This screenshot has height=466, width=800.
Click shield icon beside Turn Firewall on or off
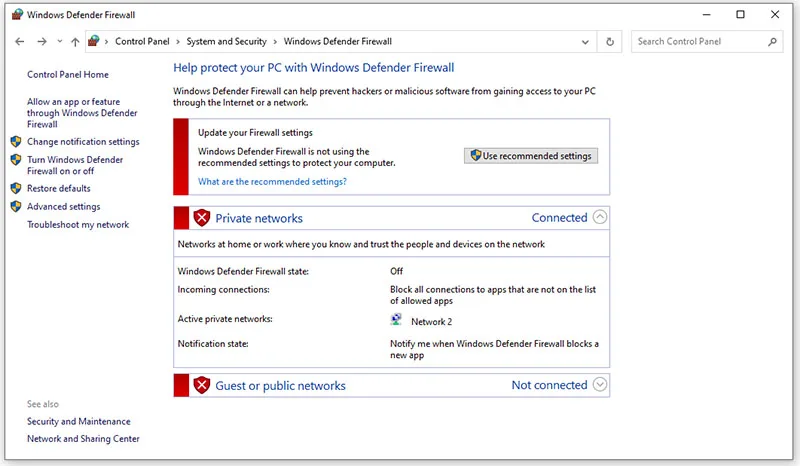(16, 160)
